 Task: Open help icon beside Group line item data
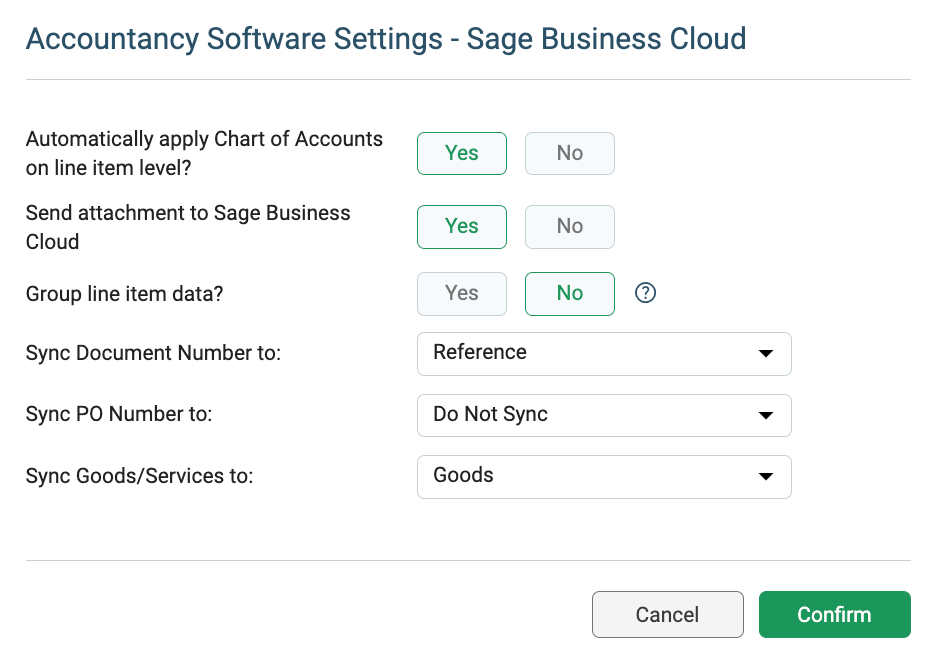click(645, 293)
